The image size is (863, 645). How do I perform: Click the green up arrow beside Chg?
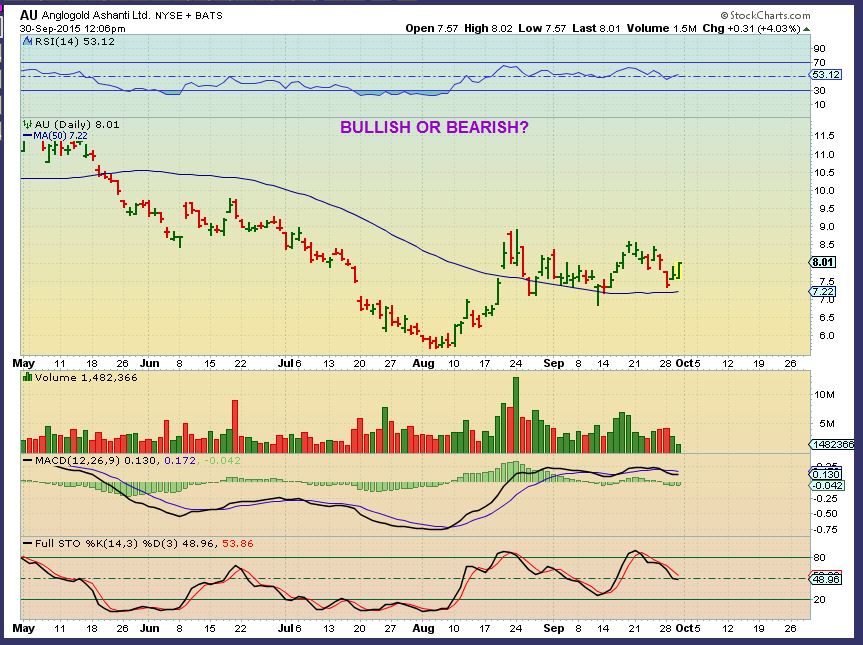[806, 29]
